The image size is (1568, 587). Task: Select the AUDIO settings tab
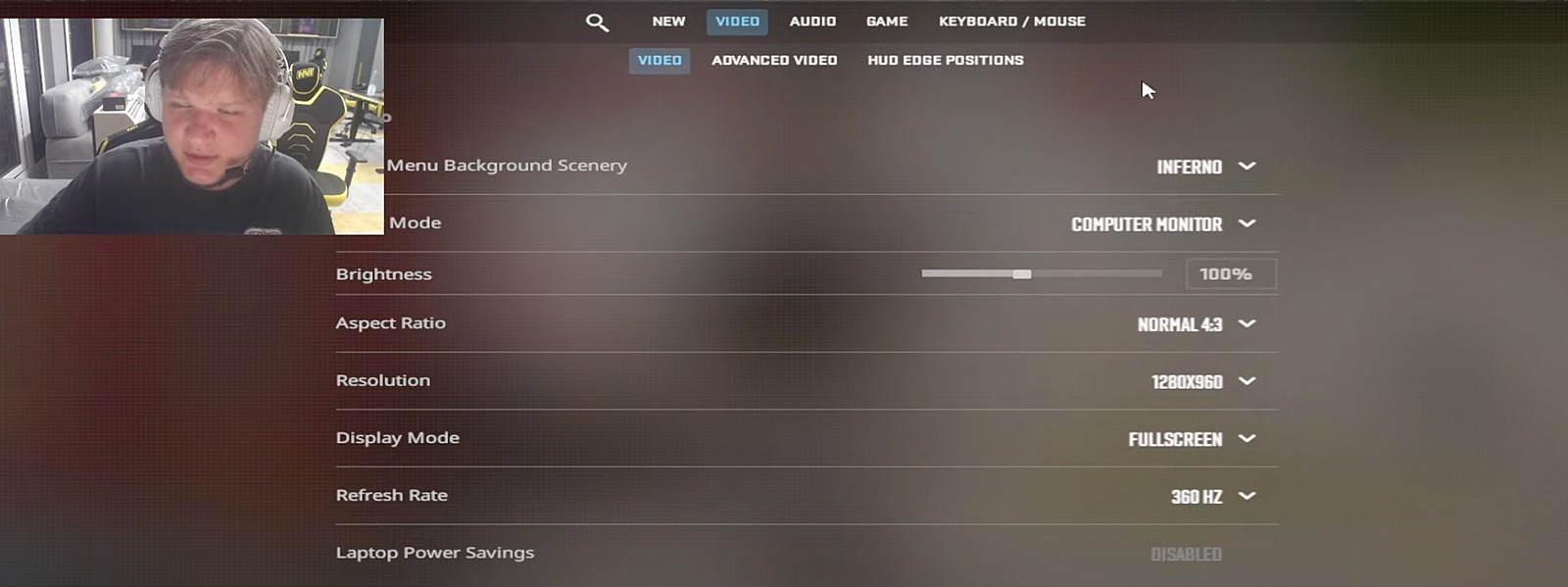(813, 22)
